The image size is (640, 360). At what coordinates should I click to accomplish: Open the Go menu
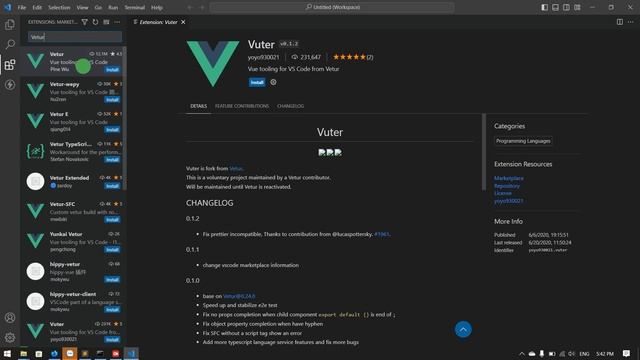point(98,7)
